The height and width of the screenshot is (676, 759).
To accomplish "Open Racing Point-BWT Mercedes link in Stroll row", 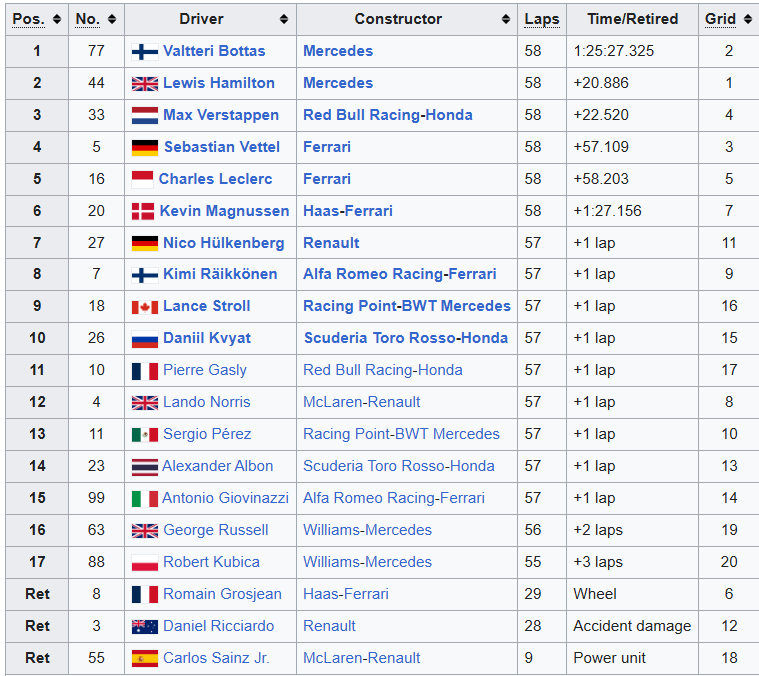I will [407, 306].
